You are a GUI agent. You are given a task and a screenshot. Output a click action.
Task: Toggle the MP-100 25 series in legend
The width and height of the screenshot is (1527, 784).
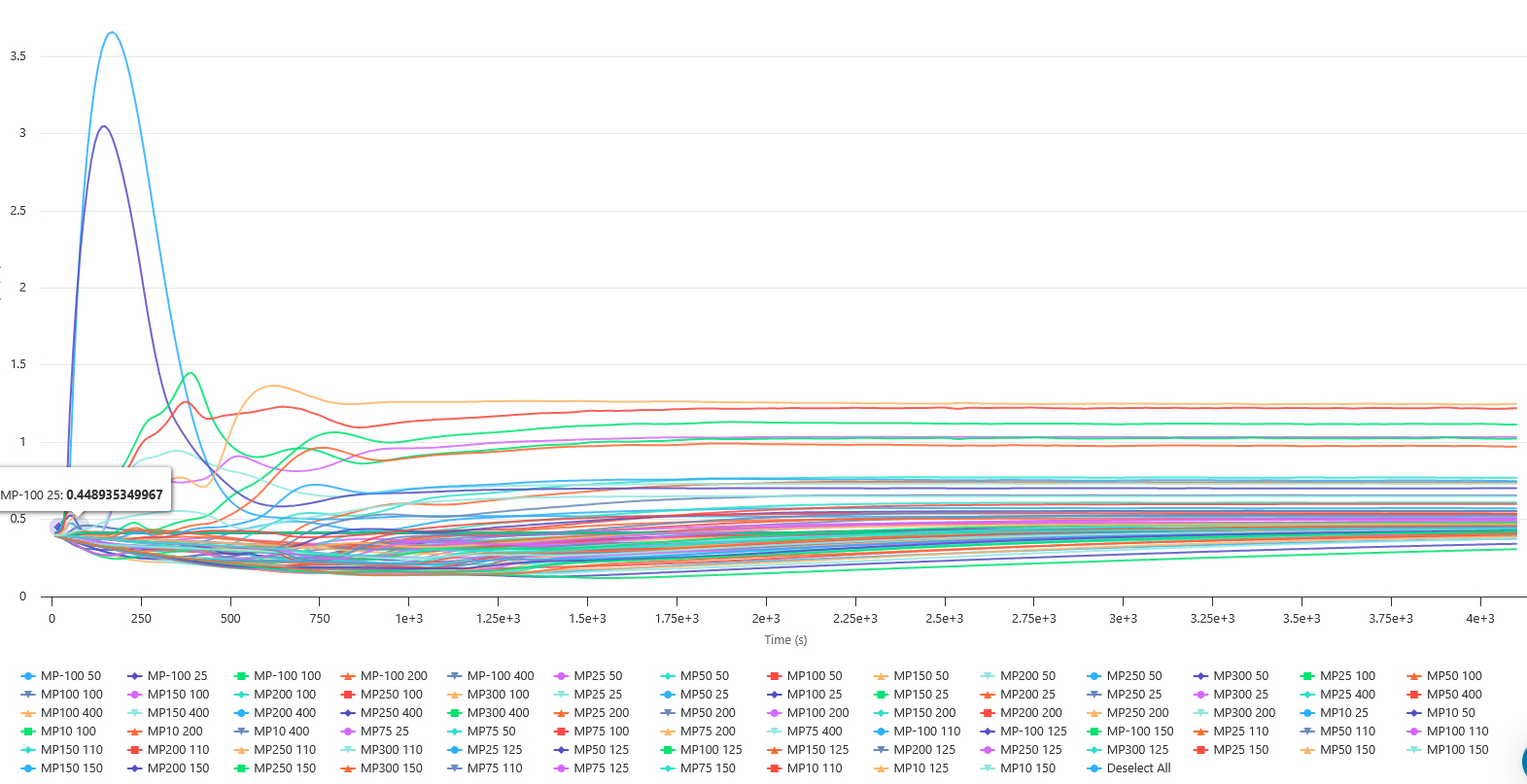tap(176, 676)
